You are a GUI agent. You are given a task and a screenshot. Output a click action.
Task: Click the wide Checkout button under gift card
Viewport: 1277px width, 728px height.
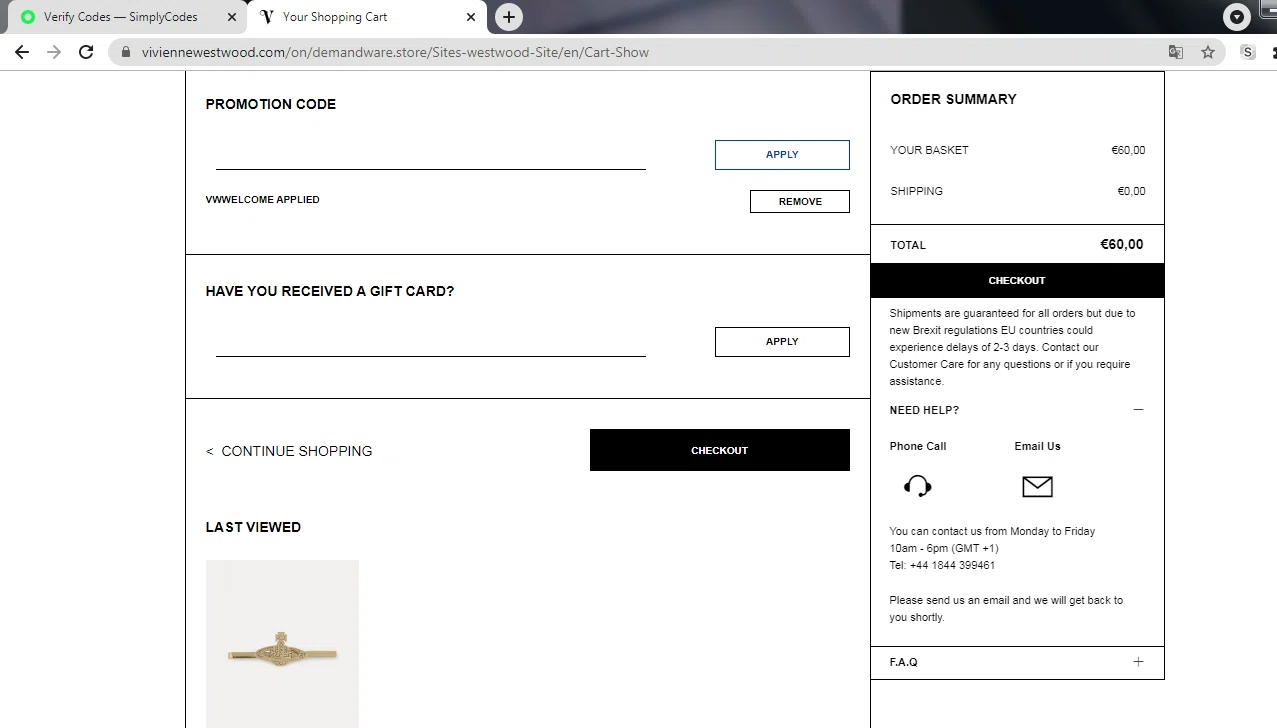pyautogui.click(x=720, y=450)
